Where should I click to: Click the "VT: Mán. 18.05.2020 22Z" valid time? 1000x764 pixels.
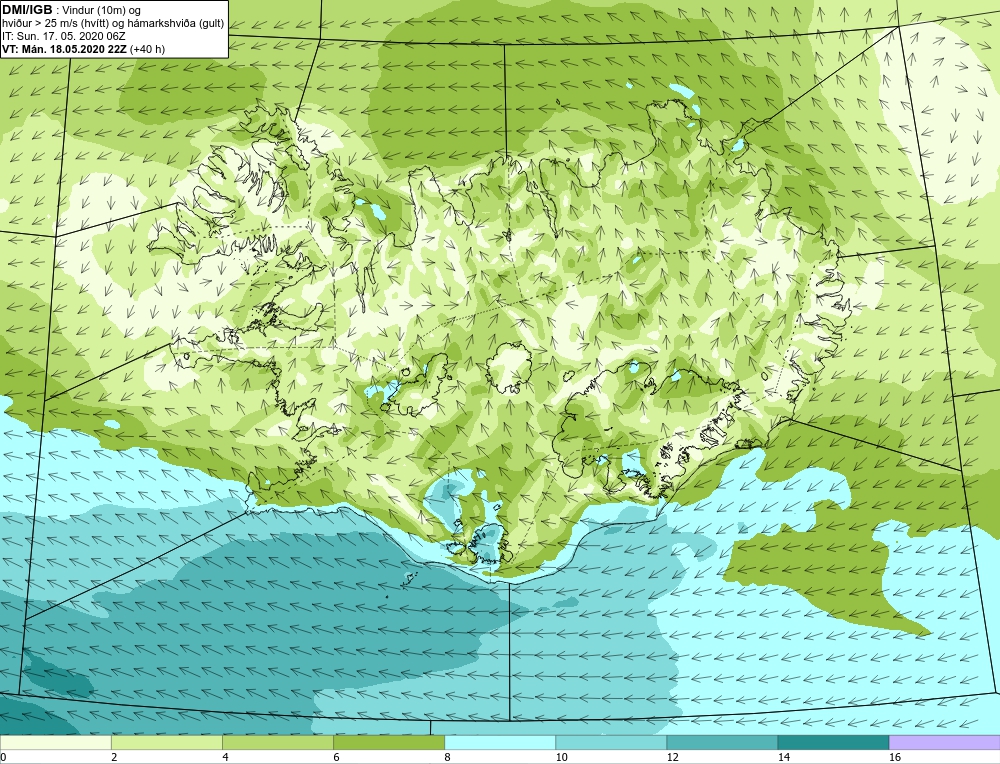[64, 49]
